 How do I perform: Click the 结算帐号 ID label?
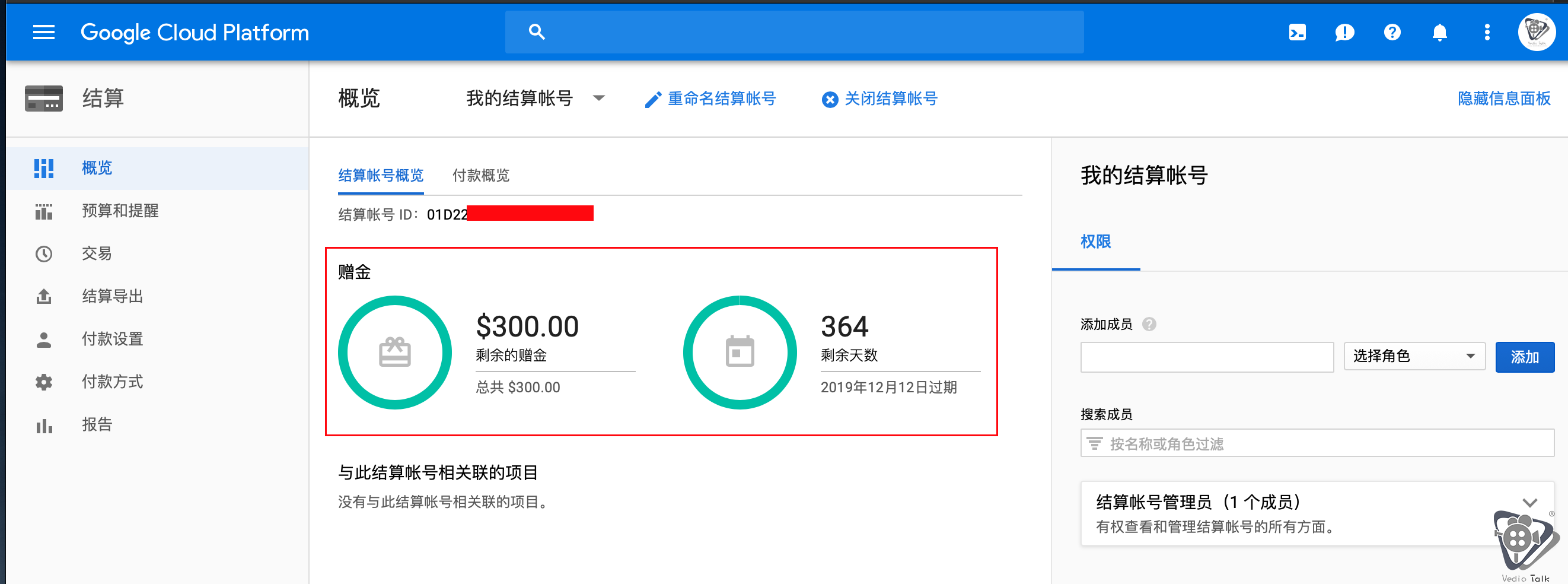click(378, 214)
